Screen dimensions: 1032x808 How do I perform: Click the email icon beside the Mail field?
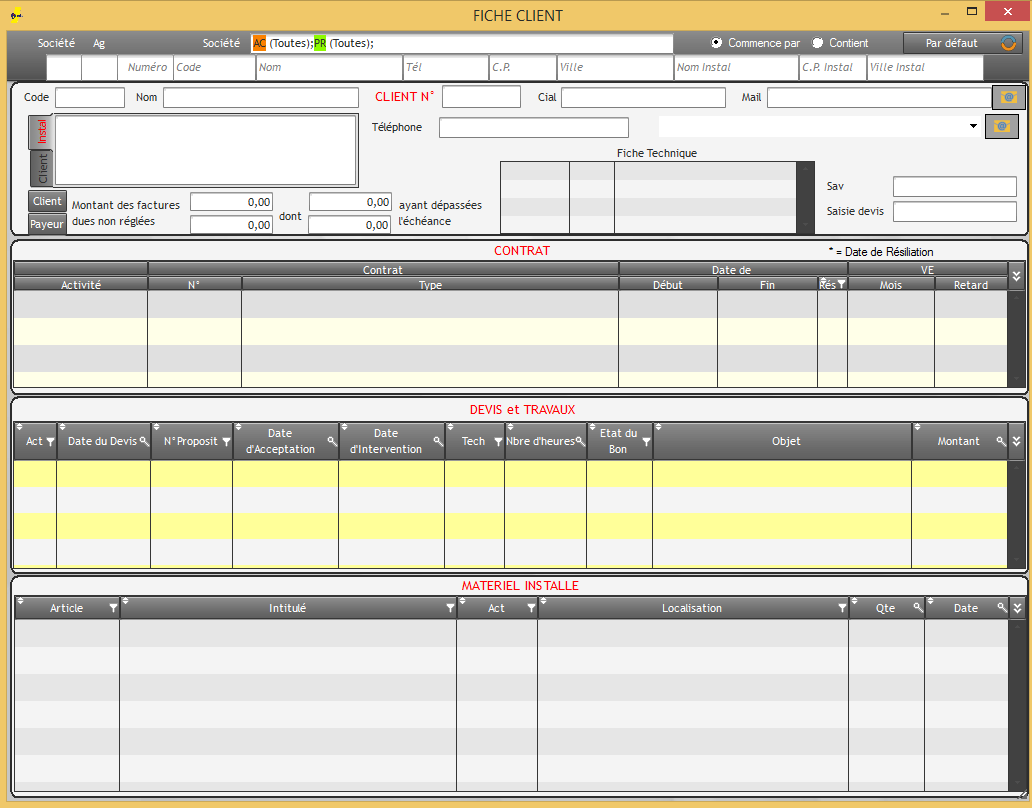click(x=1008, y=97)
